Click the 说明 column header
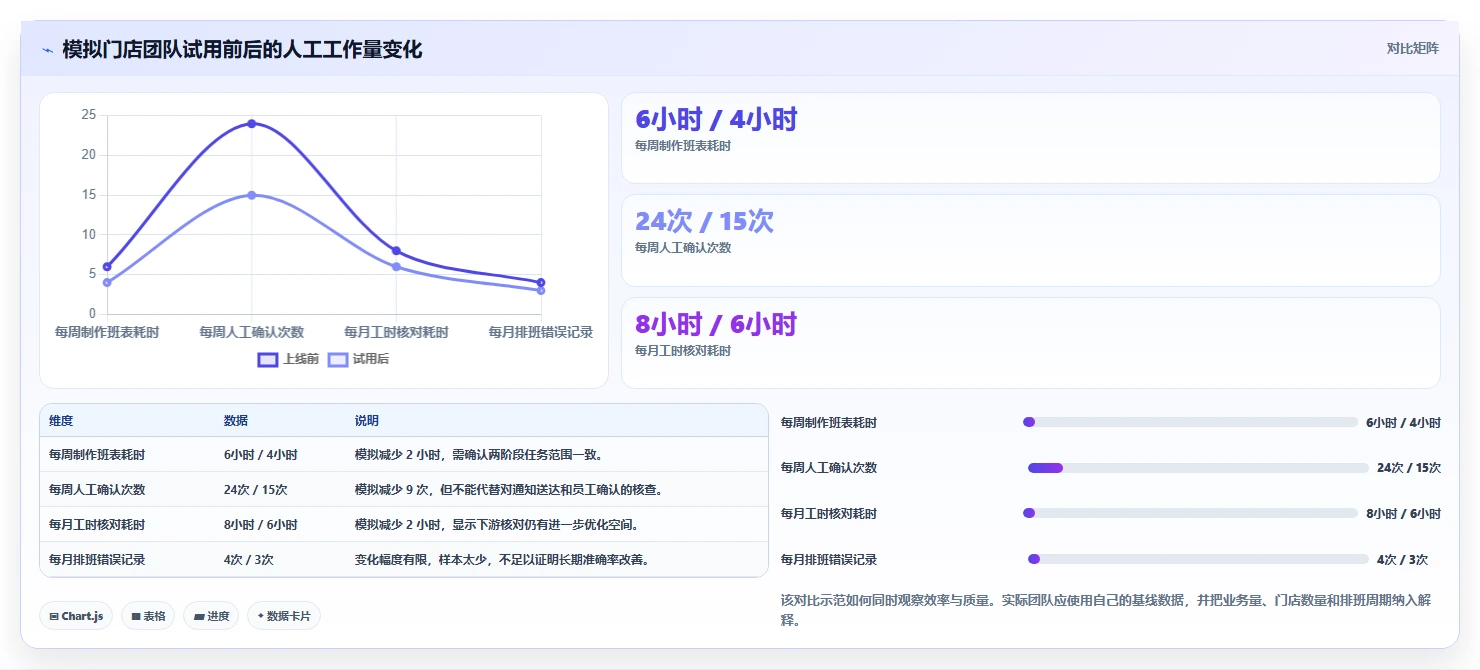This screenshot has height=670, width=1480. [367, 421]
